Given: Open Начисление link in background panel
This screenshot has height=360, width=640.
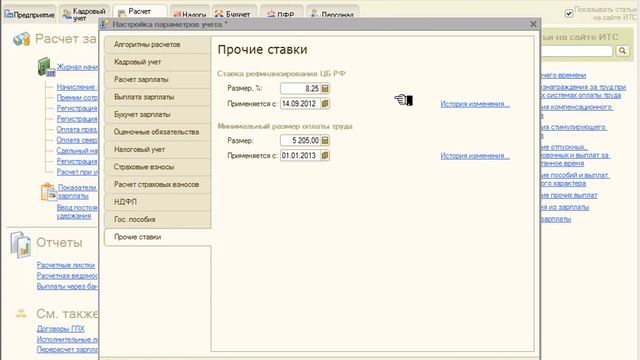Looking at the screenshot, I should point(76,87).
